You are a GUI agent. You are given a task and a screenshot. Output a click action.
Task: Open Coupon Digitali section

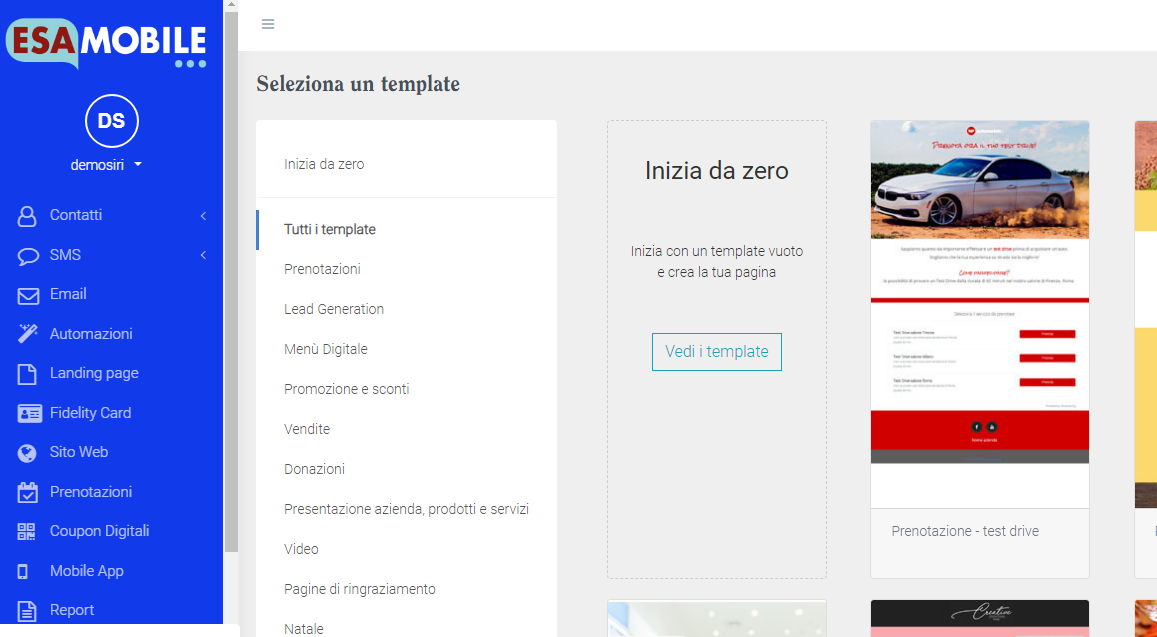(x=99, y=531)
